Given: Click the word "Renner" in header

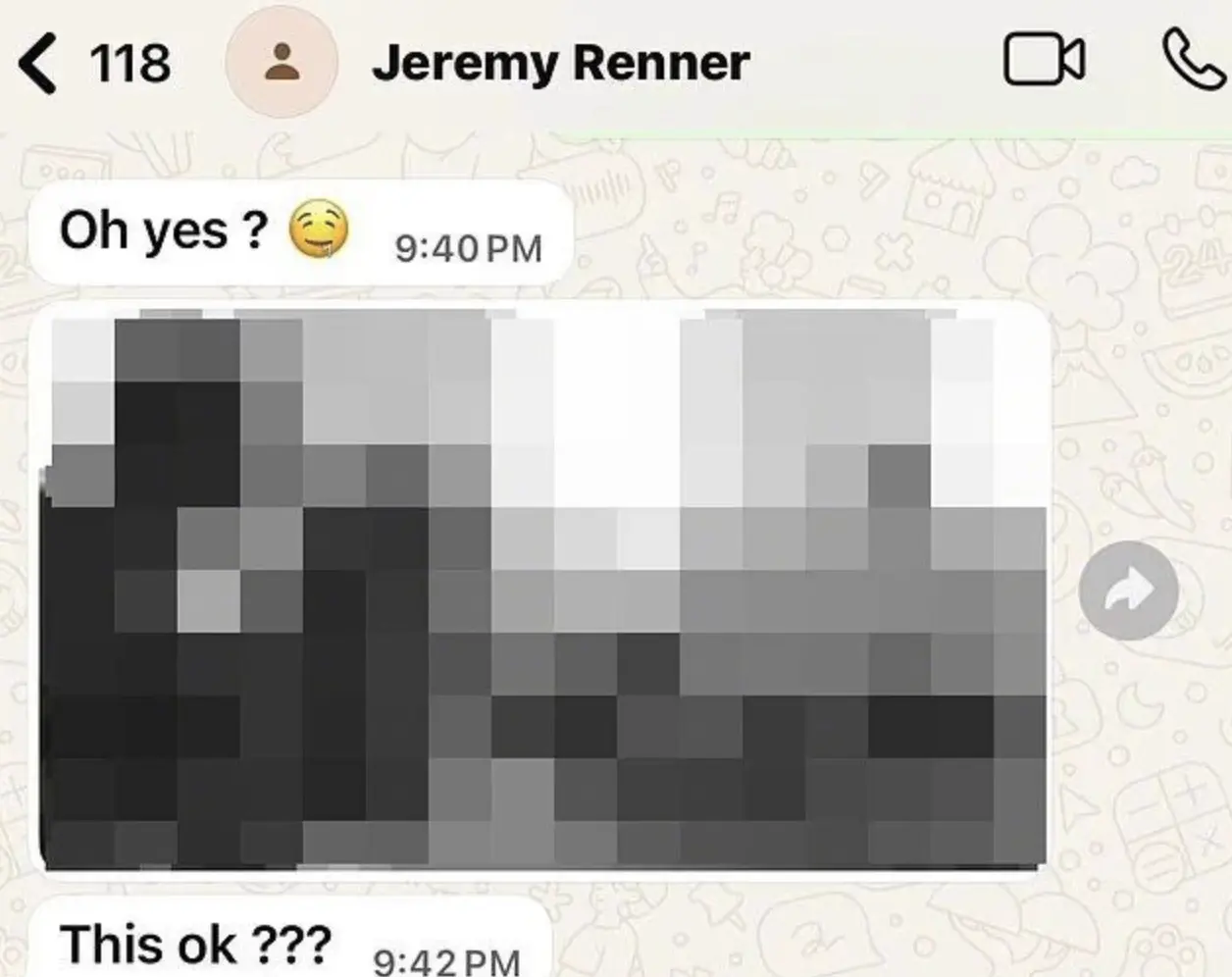Looking at the screenshot, I should 661,62.
